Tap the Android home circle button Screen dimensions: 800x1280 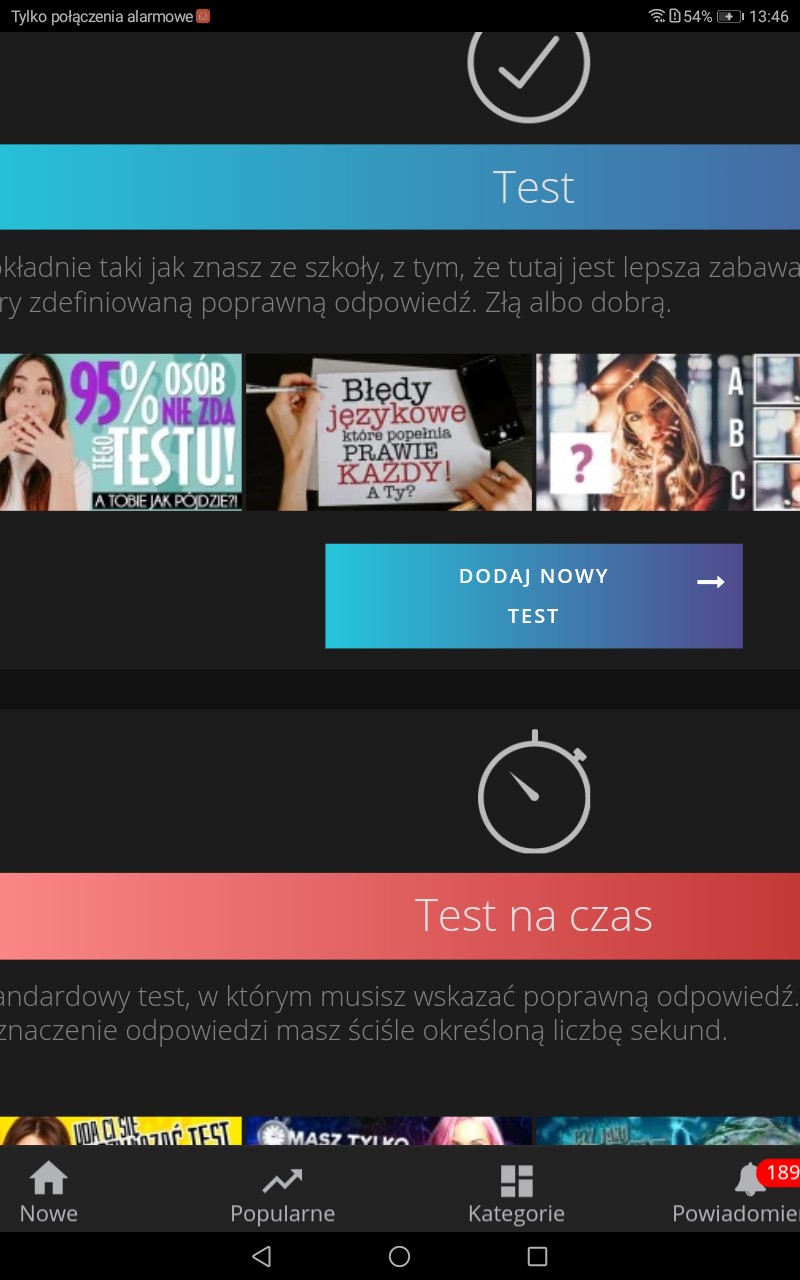click(x=399, y=1256)
